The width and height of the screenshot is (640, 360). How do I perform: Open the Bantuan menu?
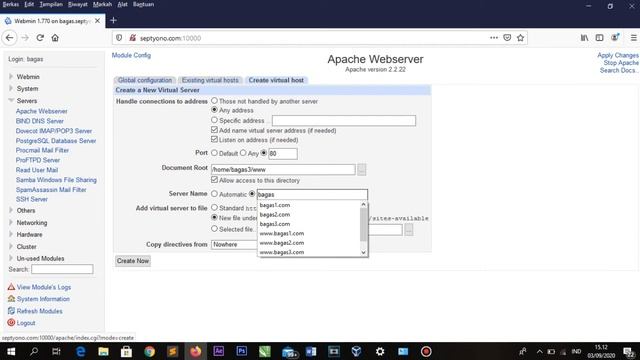coord(143,4)
